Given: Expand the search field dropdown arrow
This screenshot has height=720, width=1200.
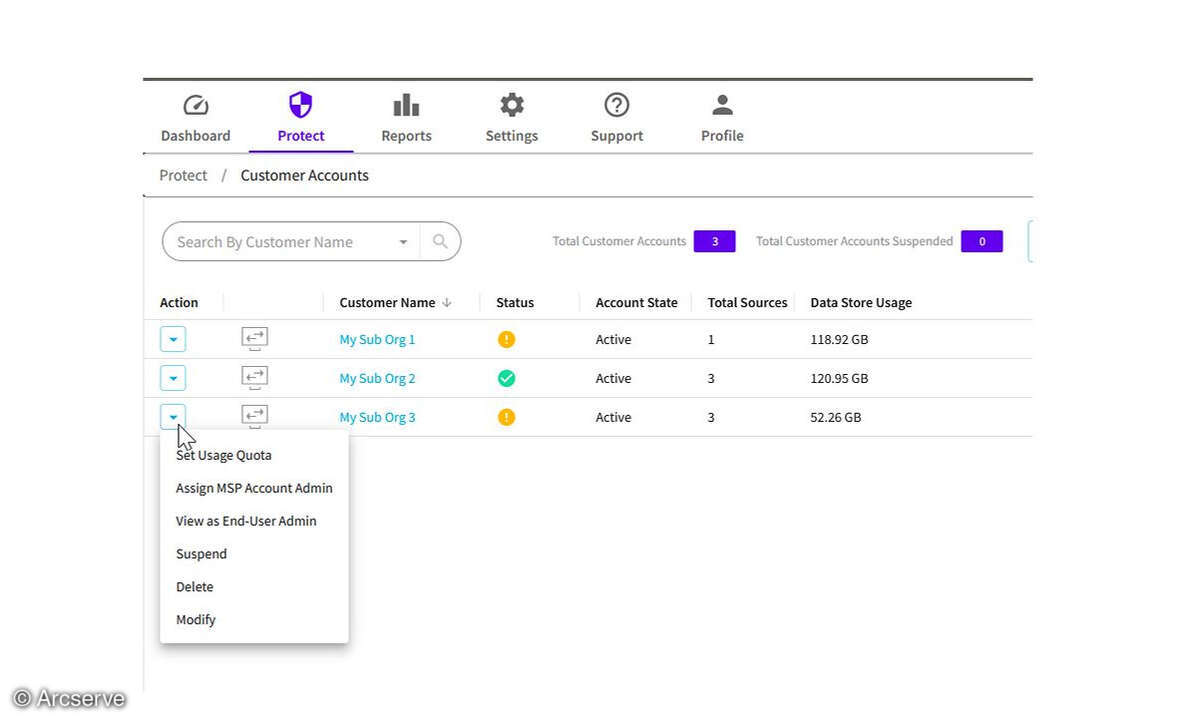Looking at the screenshot, I should [x=403, y=242].
